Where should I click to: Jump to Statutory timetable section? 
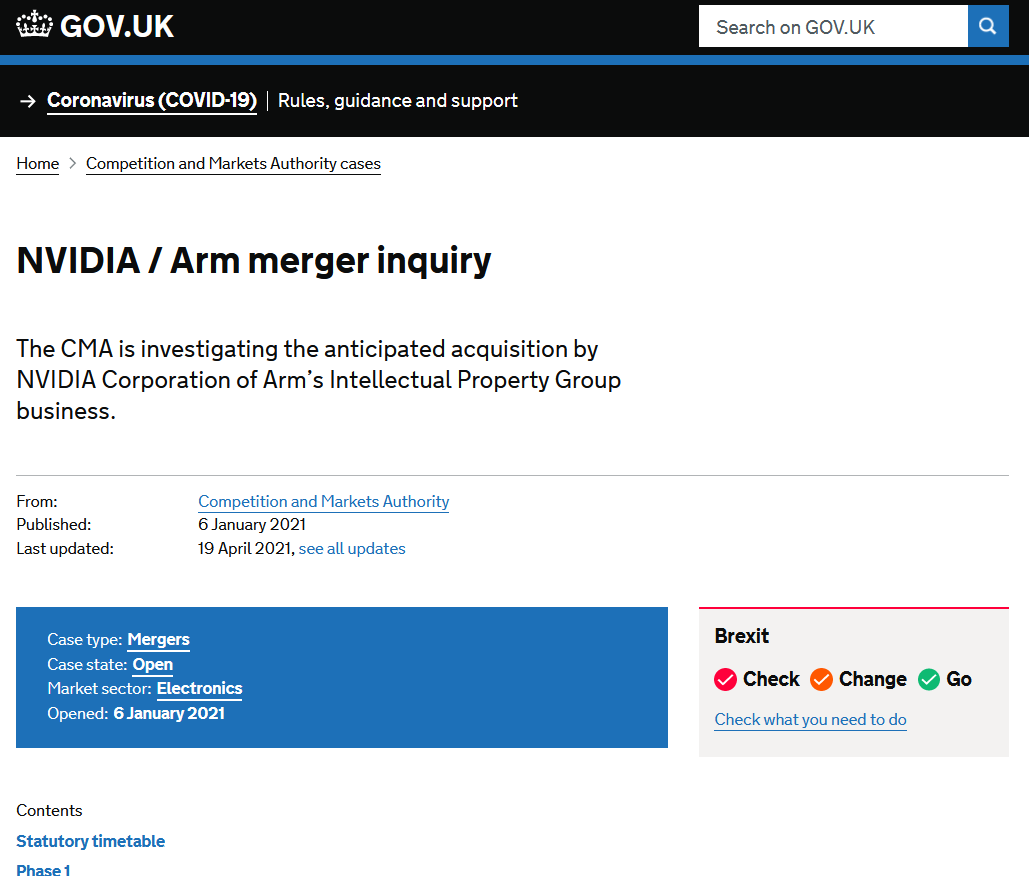91,842
